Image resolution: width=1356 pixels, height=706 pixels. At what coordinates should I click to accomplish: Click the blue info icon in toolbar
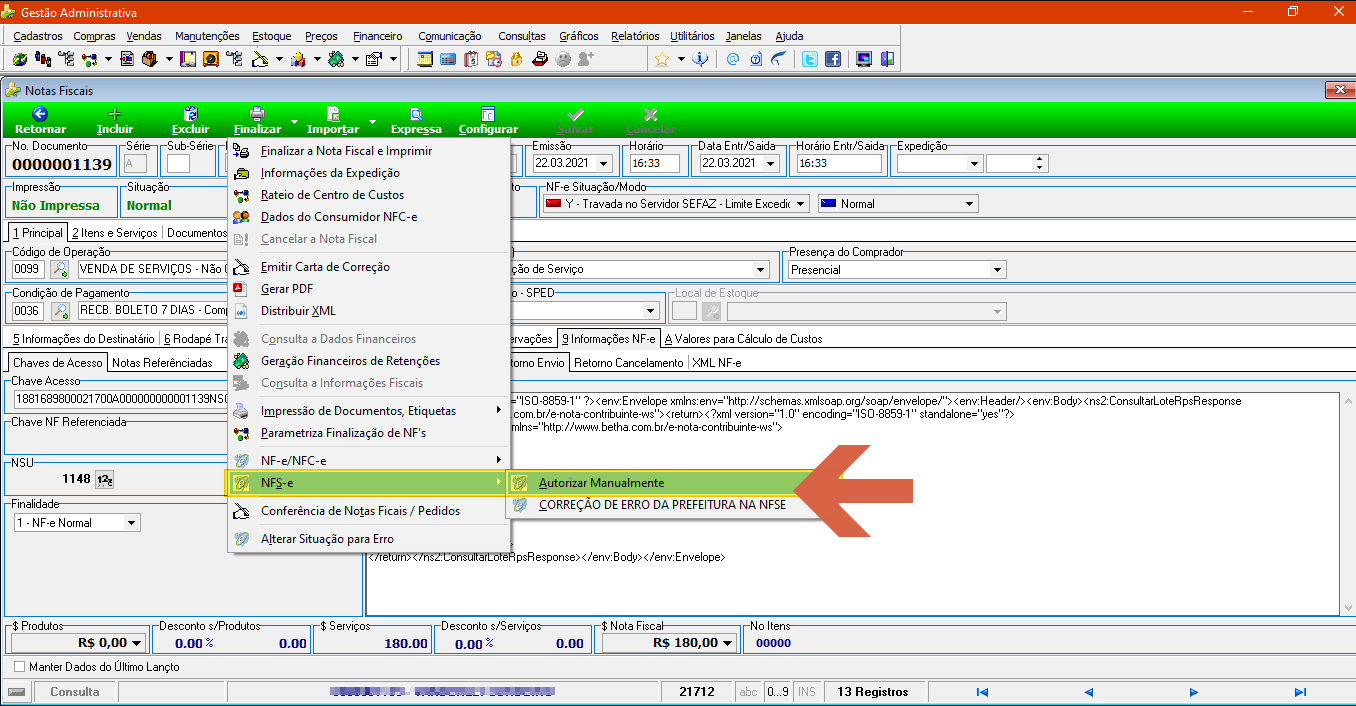[700, 59]
